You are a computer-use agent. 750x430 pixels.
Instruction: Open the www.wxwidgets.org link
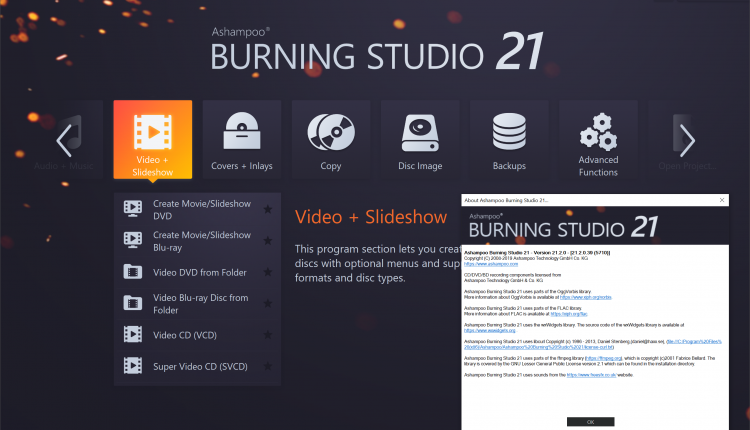(x=489, y=331)
